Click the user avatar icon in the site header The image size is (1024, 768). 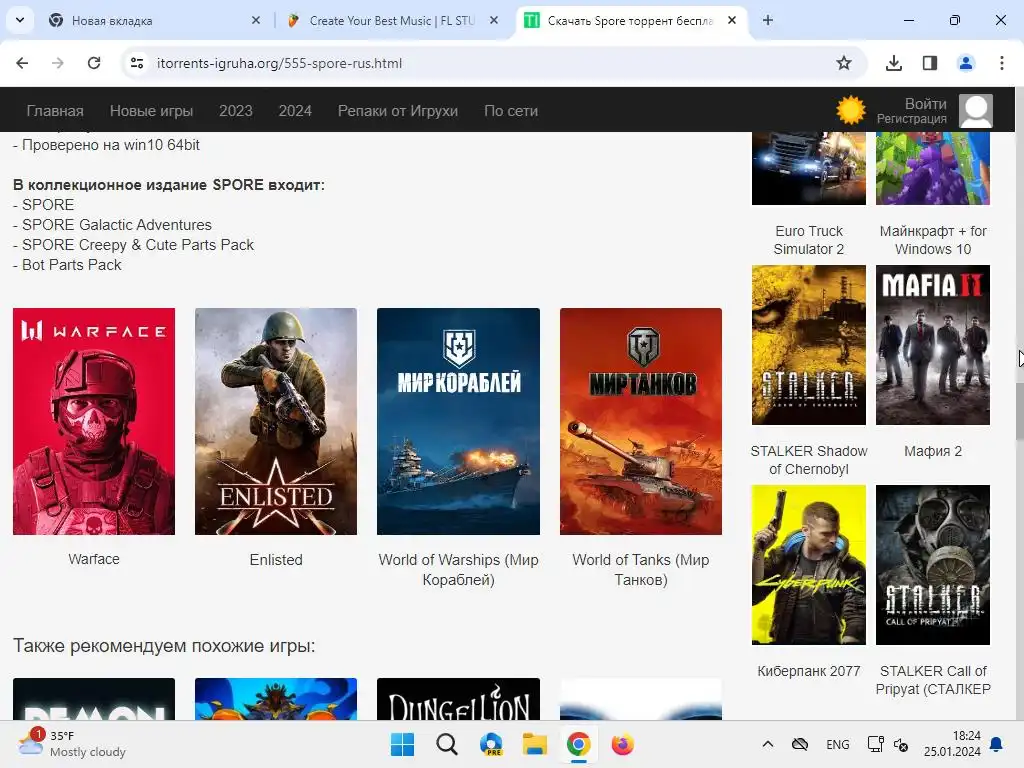coord(976,111)
